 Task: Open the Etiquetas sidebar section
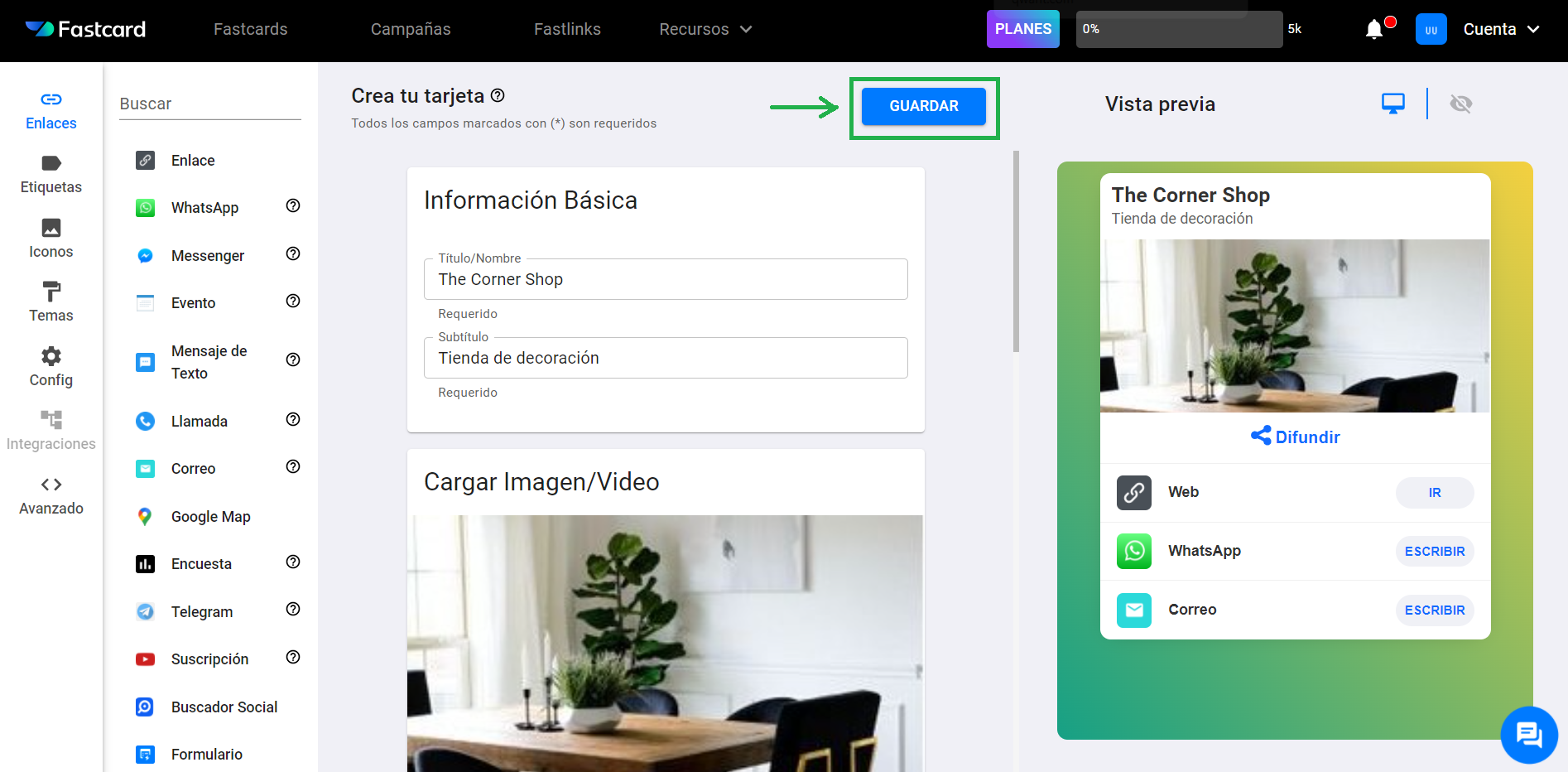coord(51,175)
